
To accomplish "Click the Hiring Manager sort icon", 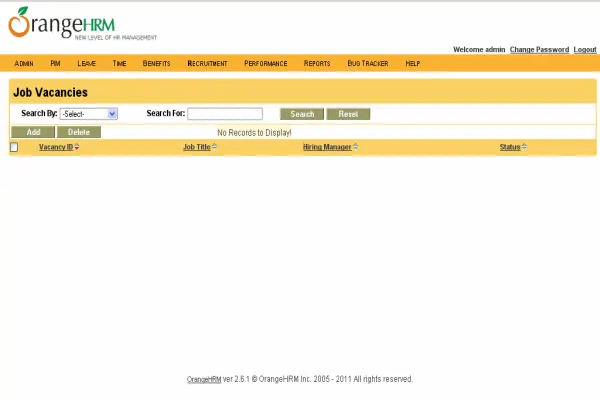I will coord(355,147).
